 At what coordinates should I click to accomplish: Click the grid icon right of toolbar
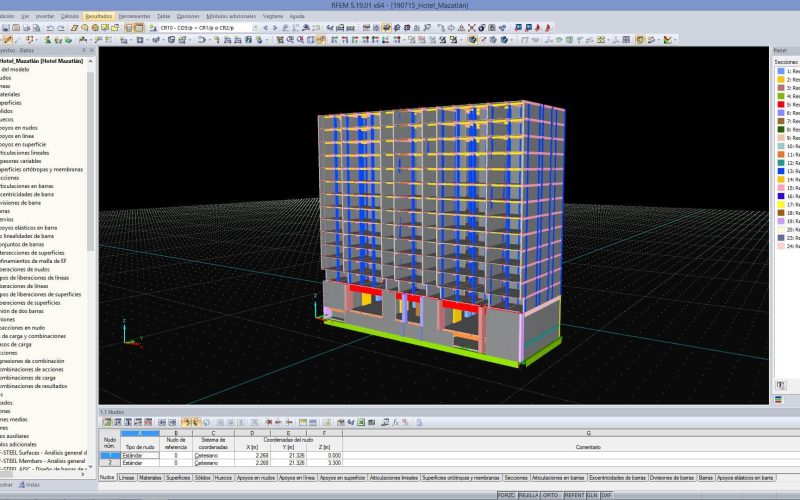tap(626, 39)
